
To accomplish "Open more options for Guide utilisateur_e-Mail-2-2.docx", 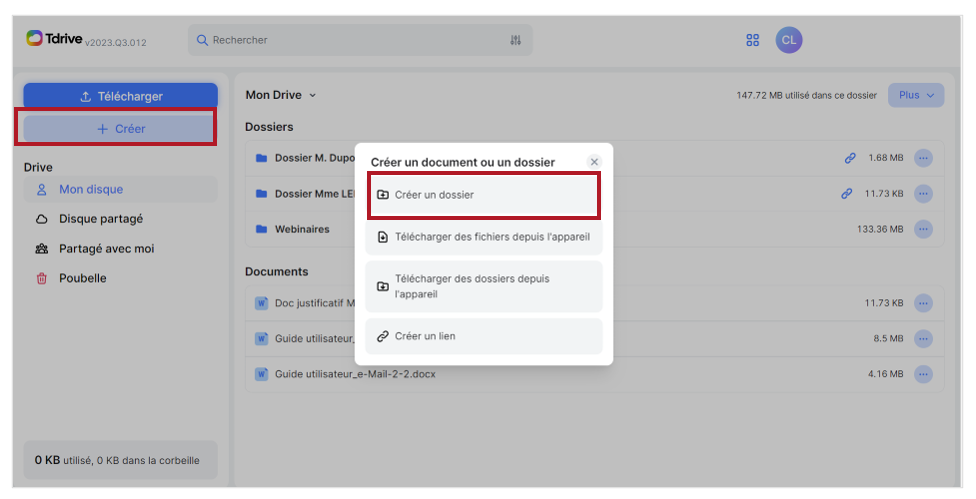I will [x=923, y=374].
